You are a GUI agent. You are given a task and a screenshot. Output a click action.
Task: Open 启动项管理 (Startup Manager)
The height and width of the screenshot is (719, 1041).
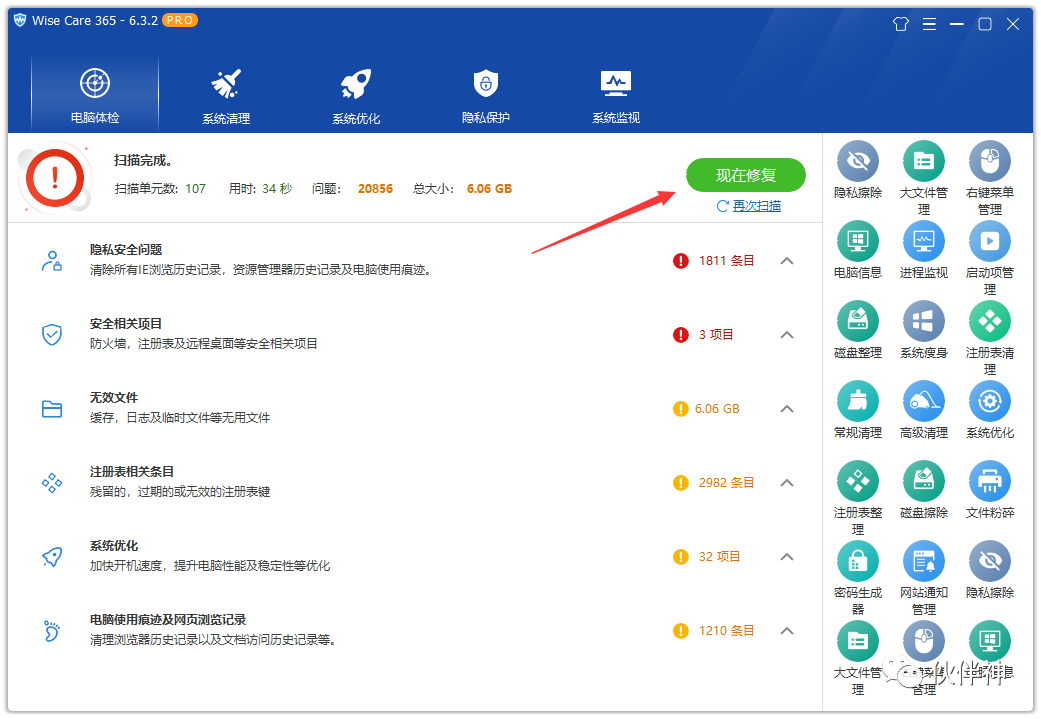pyautogui.click(x=989, y=241)
